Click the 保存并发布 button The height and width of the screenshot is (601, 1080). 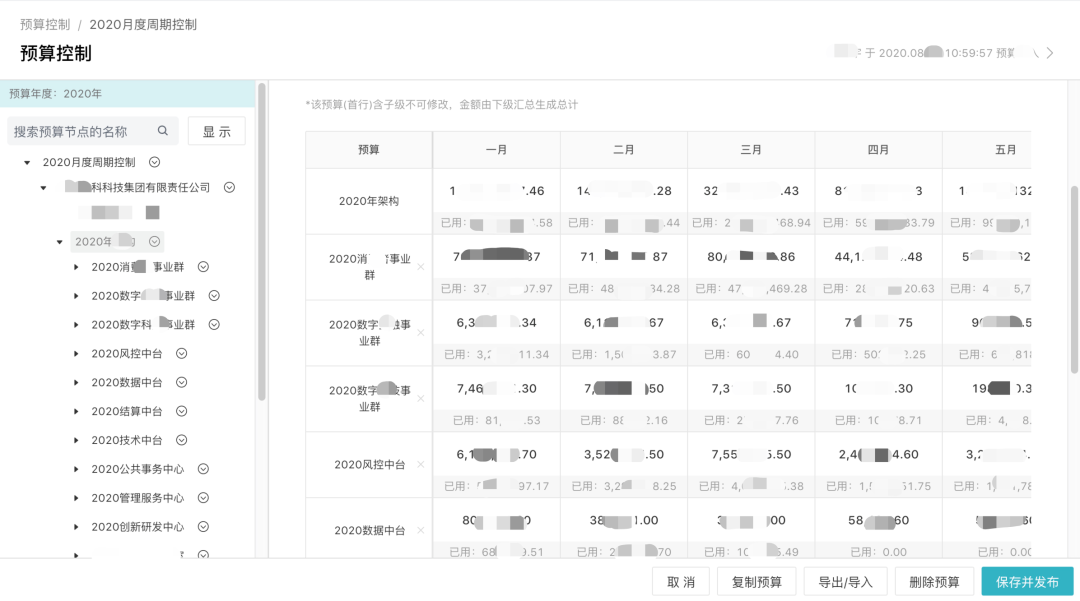tap(1028, 580)
